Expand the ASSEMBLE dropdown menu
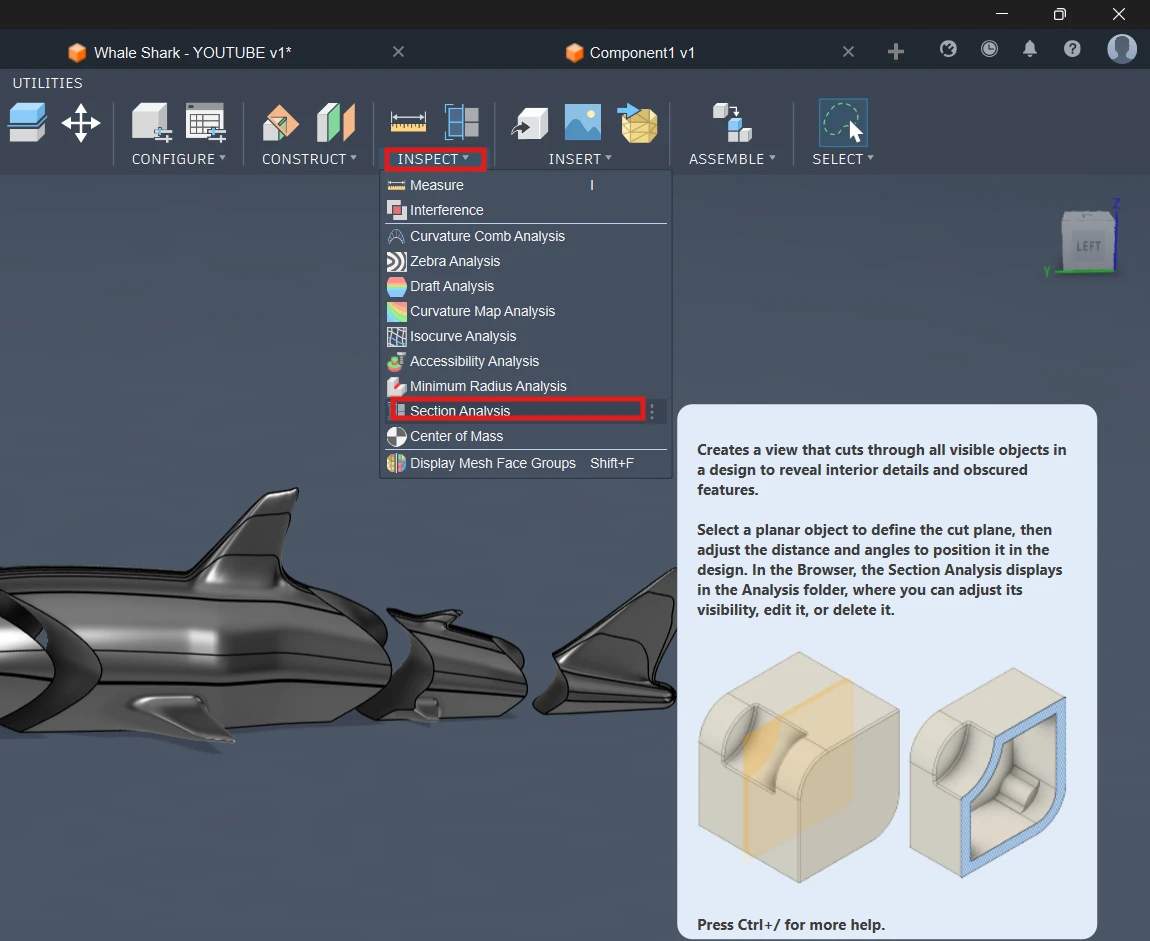Viewport: 1150px width, 941px height. [x=732, y=158]
